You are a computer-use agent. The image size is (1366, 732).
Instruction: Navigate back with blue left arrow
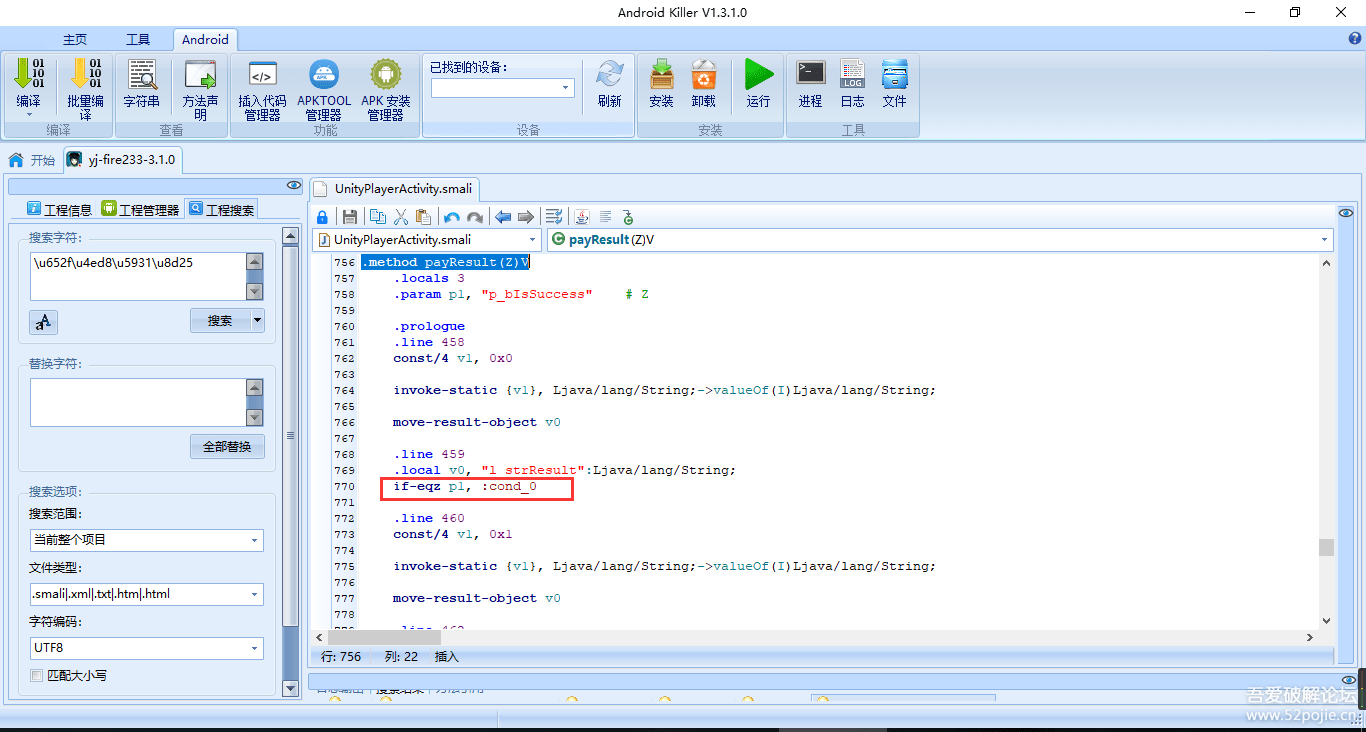(x=503, y=217)
